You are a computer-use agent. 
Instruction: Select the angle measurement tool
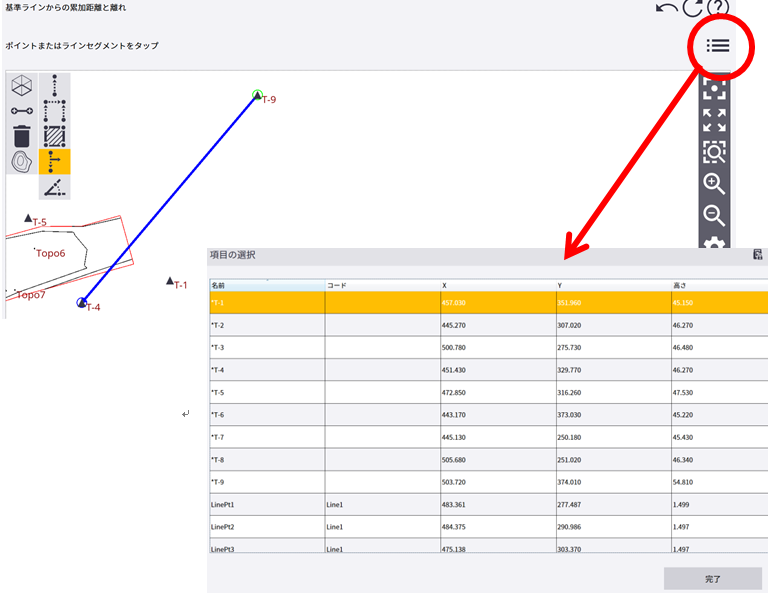[x=55, y=187]
